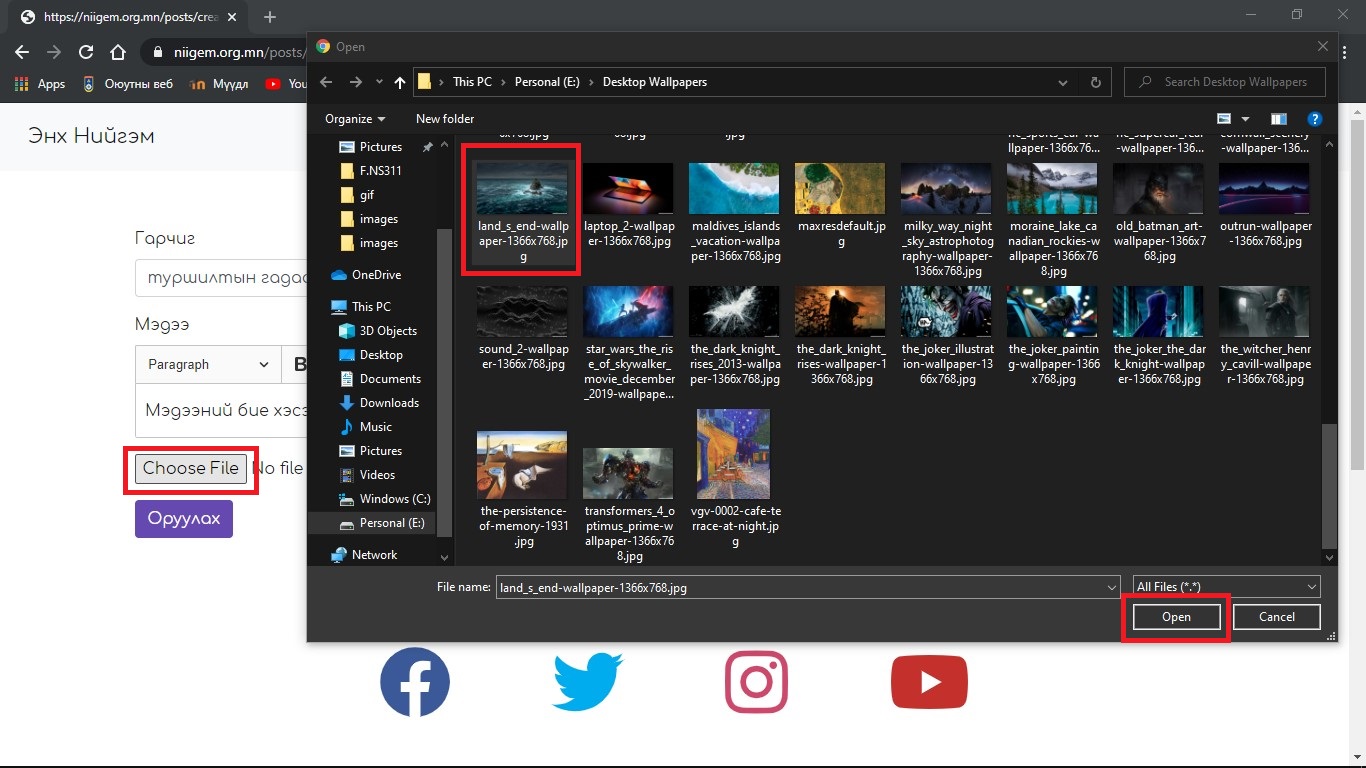Select Downloads in the navigation pane
Image resolution: width=1366 pixels, height=768 pixels.
coord(389,403)
